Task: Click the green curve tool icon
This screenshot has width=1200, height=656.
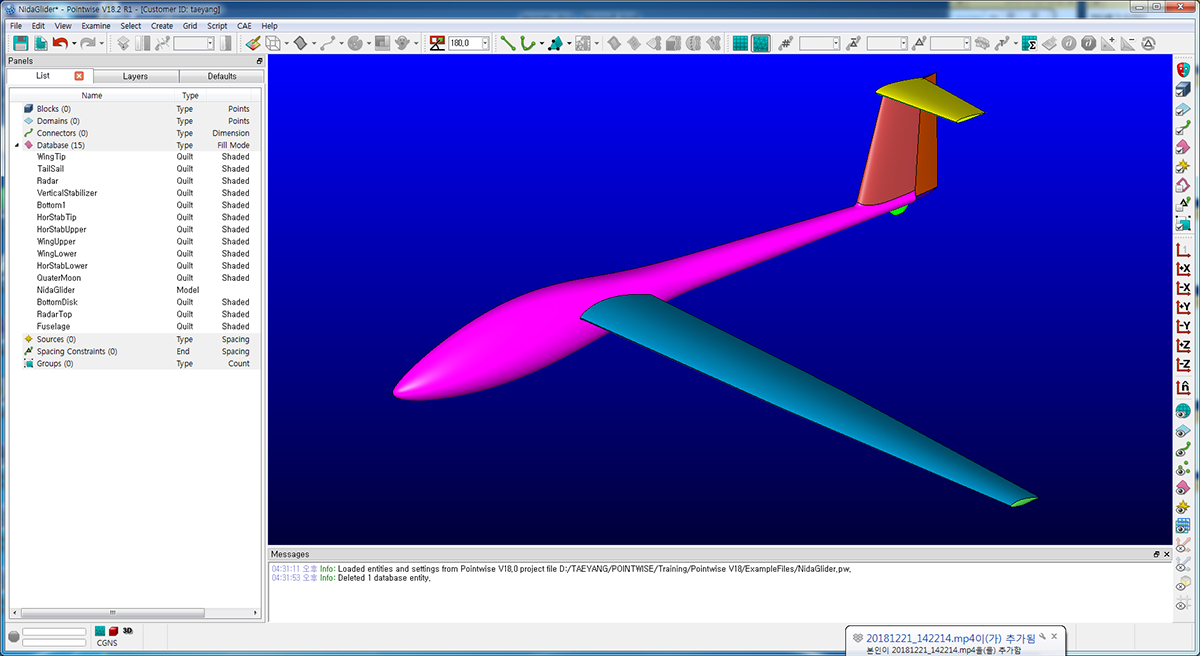Action: [527, 43]
